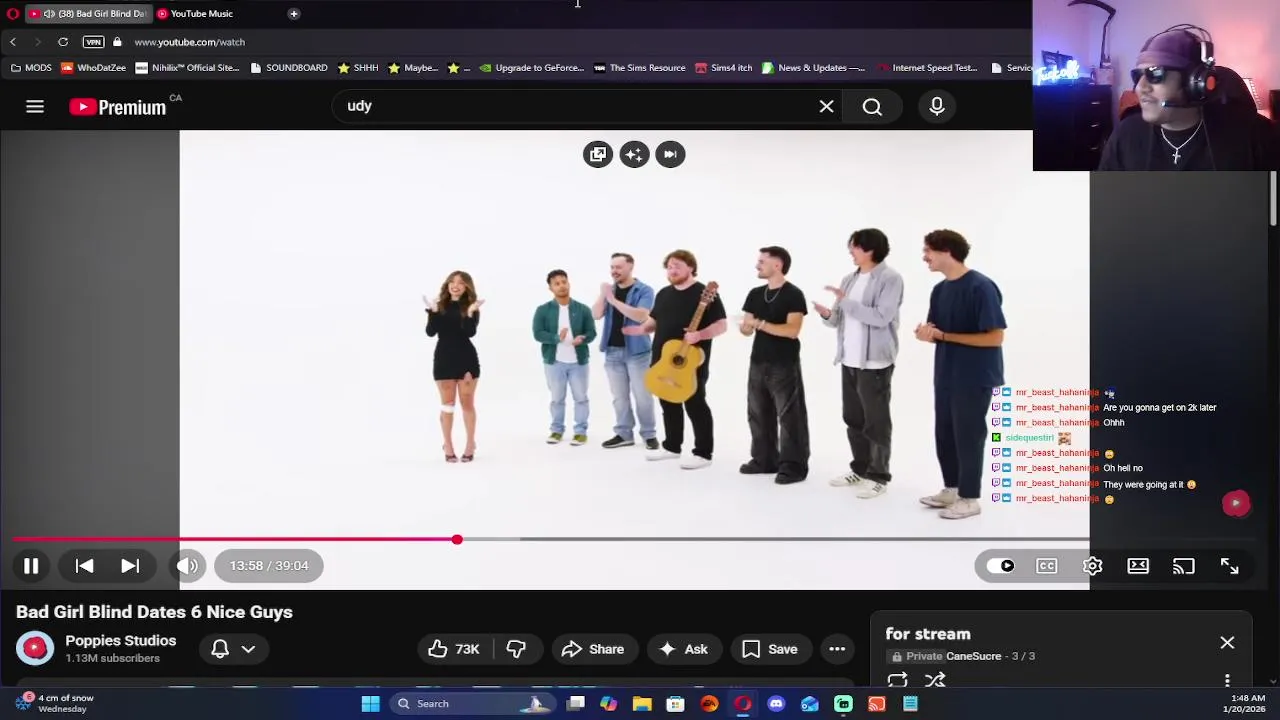Seek on the red progress bar
1280x720 pixels.
tap(235, 540)
